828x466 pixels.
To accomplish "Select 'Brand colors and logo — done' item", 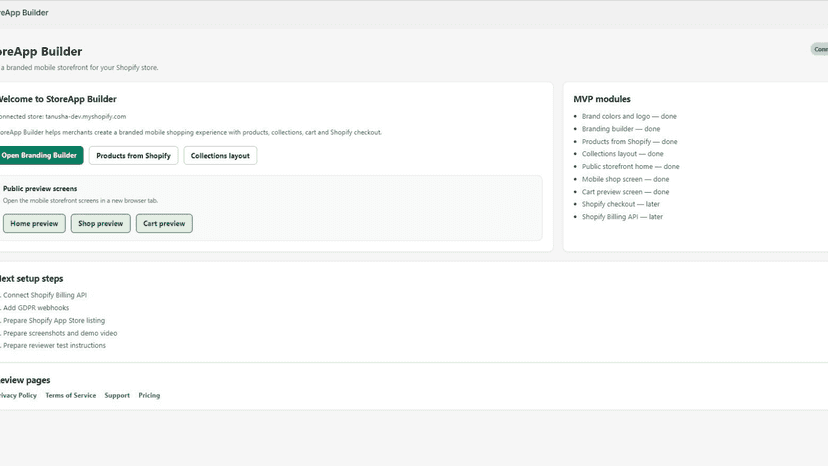I will click(x=629, y=116).
